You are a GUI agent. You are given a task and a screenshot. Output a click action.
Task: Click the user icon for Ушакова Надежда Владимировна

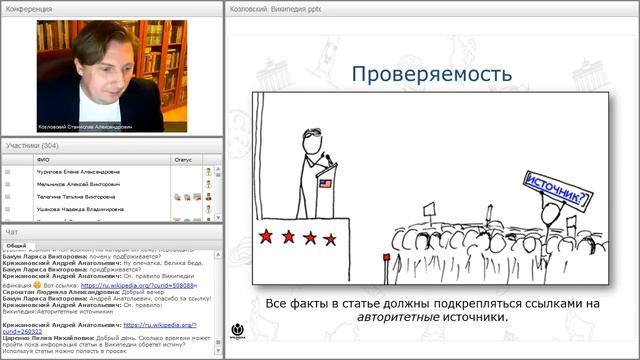[208, 209]
